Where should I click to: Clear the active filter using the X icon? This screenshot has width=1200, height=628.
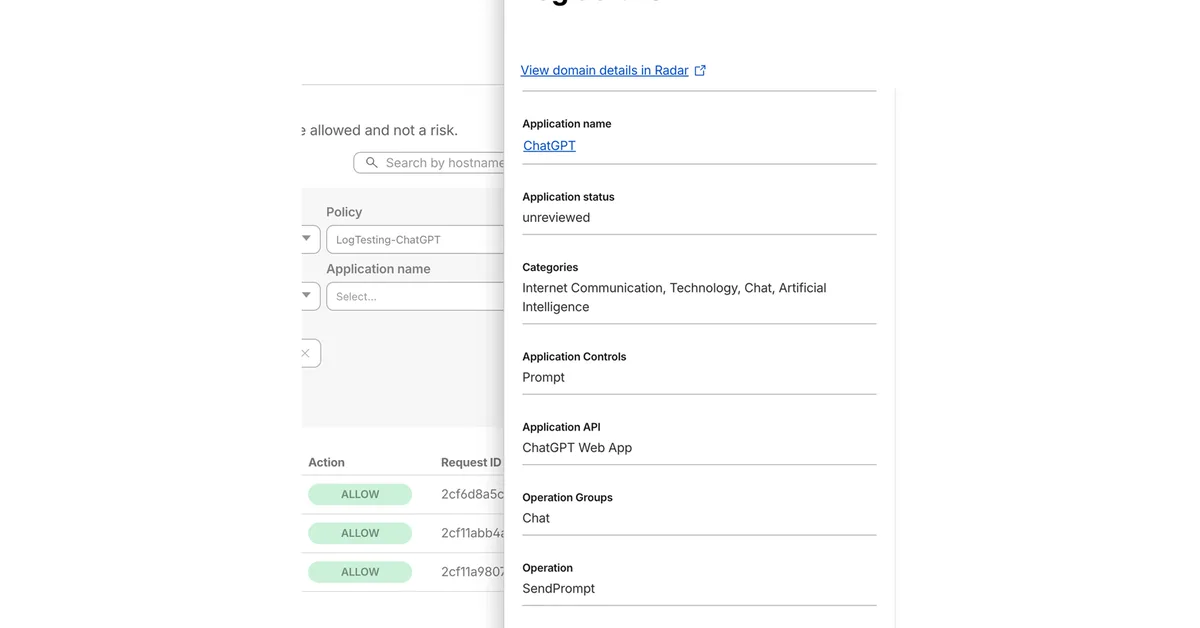[x=305, y=352]
